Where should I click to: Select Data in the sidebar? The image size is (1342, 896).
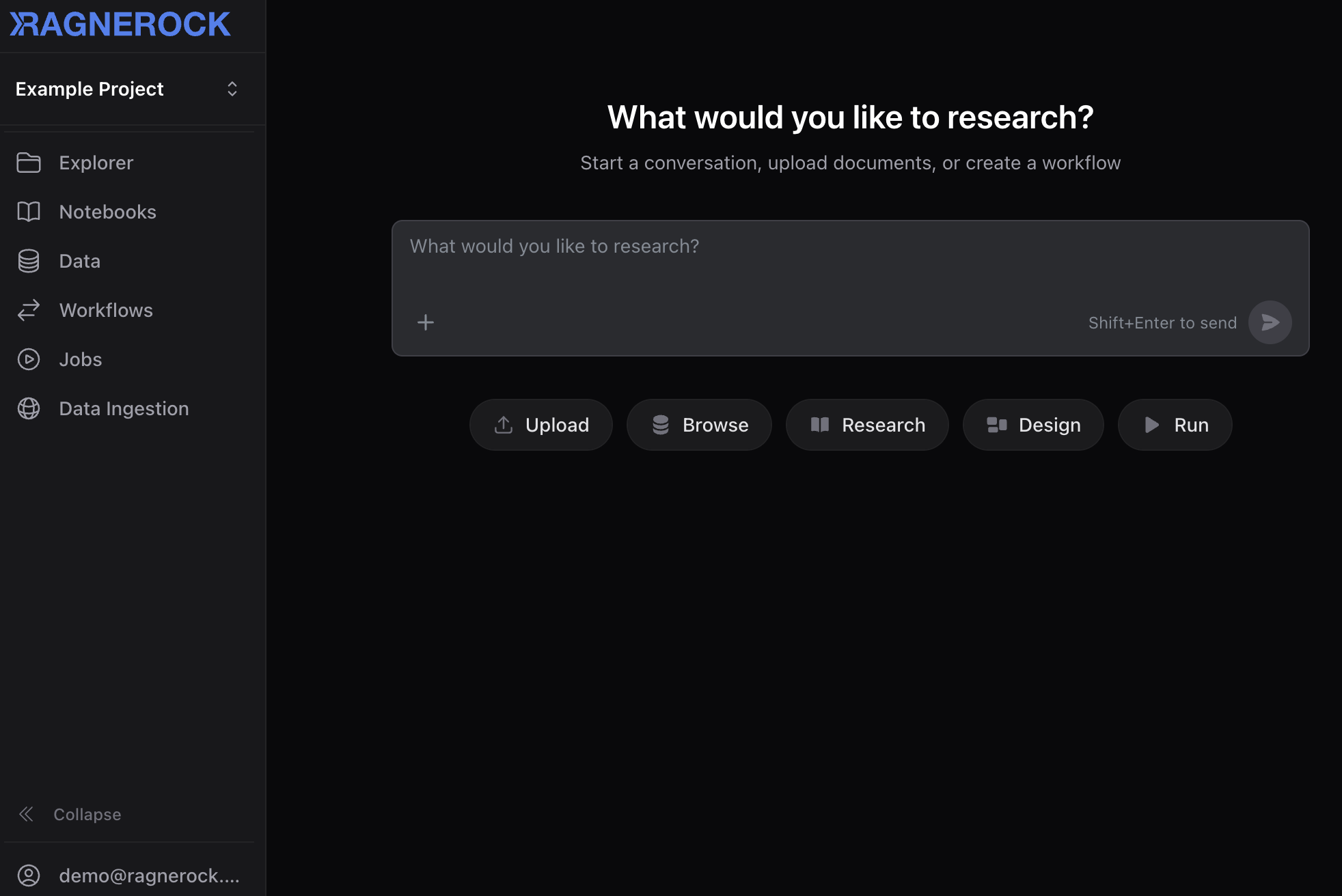coord(80,261)
